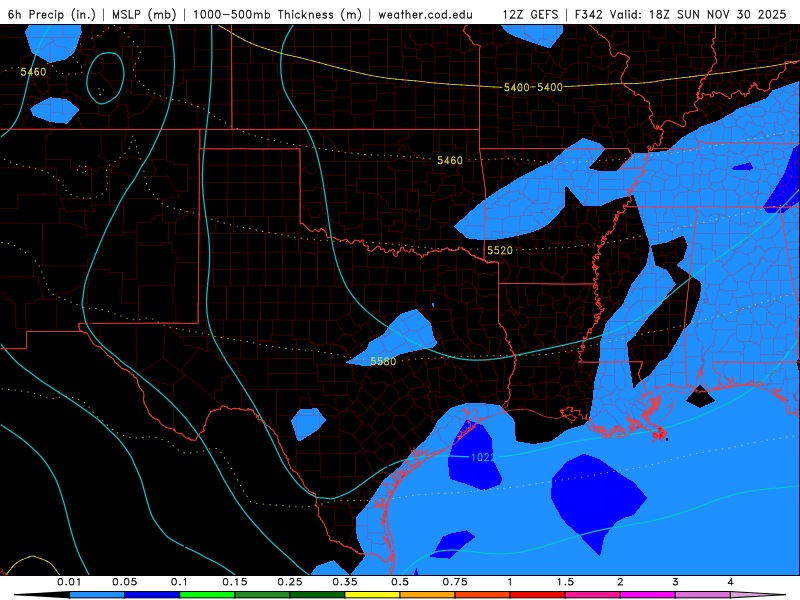The height and width of the screenshot is (600, 800).
Task: Click the "F342 Valid: 18Z SUN NOV 30 2025" text
Action: point(680,14)
